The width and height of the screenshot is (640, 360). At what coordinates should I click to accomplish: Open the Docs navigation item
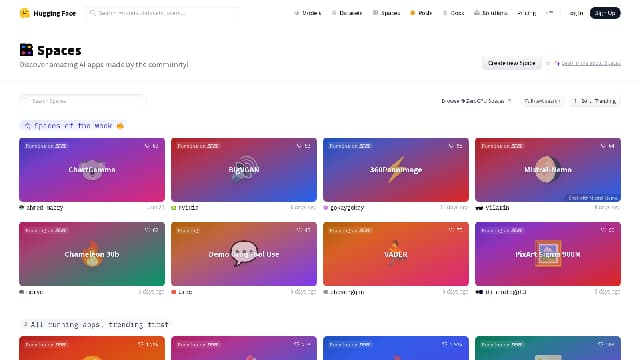pyautogui.click(x=453, y=13)
